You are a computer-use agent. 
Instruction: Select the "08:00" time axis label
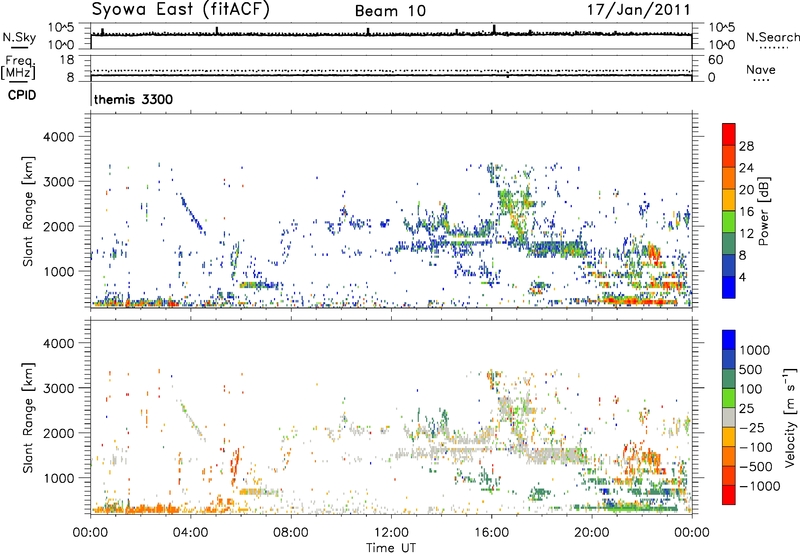coord(291,533)
